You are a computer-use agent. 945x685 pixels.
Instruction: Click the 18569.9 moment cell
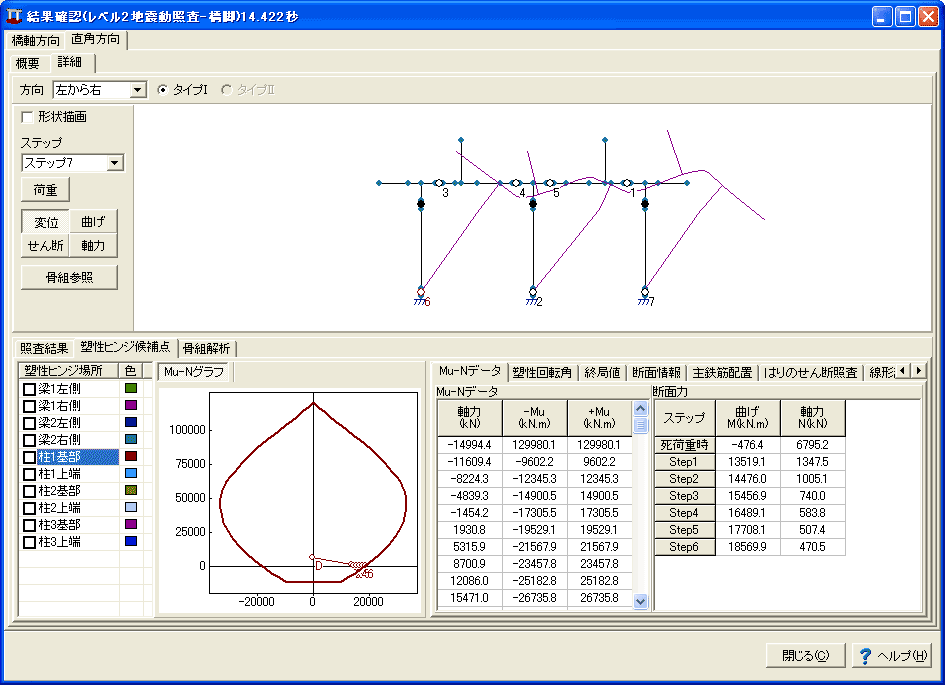(x=748, y=547)
